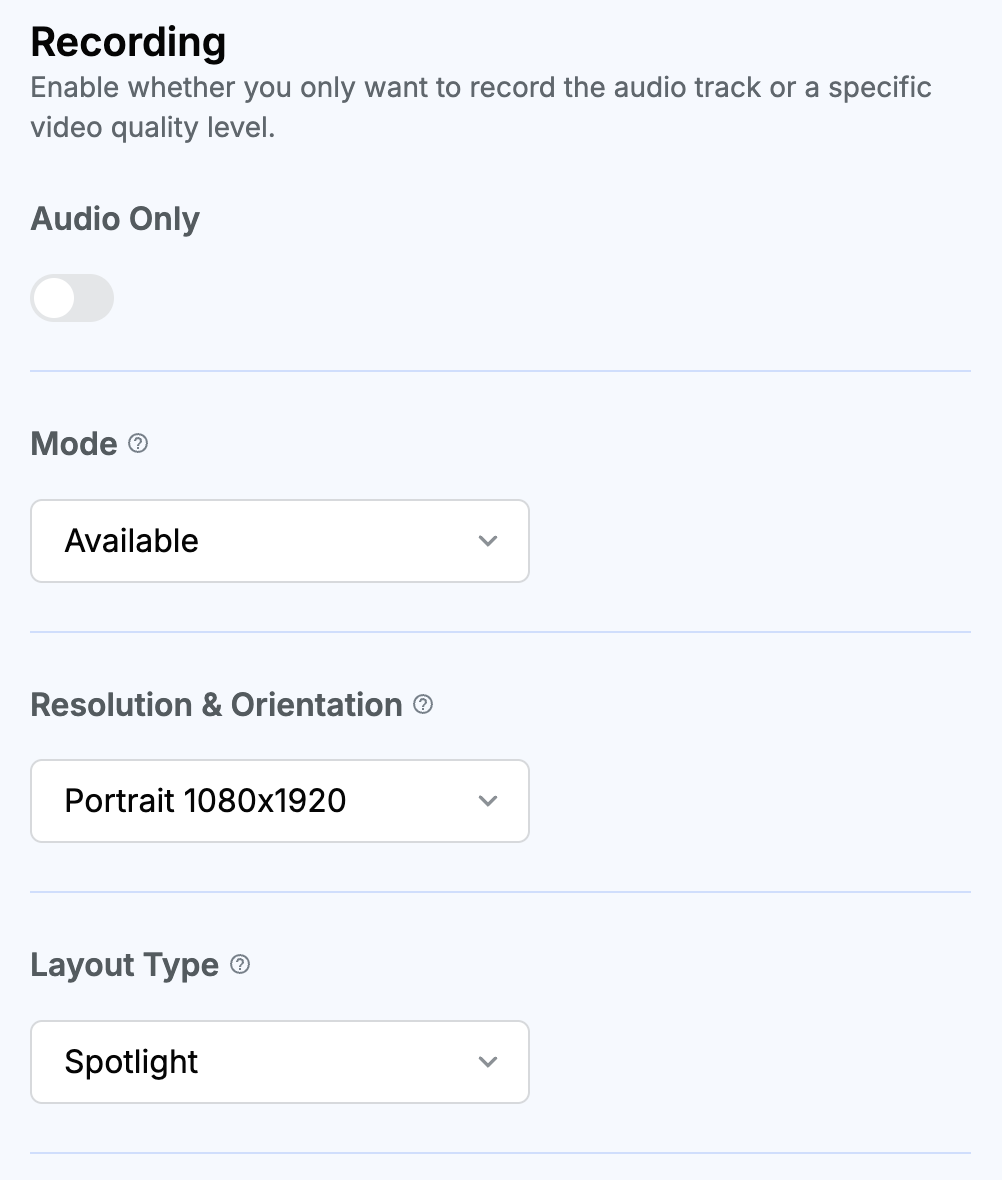Click the down arrow on the Spotlight selector
Screen dimensions: 1002x1180
pyautogui.click(x=488, y=1062)
